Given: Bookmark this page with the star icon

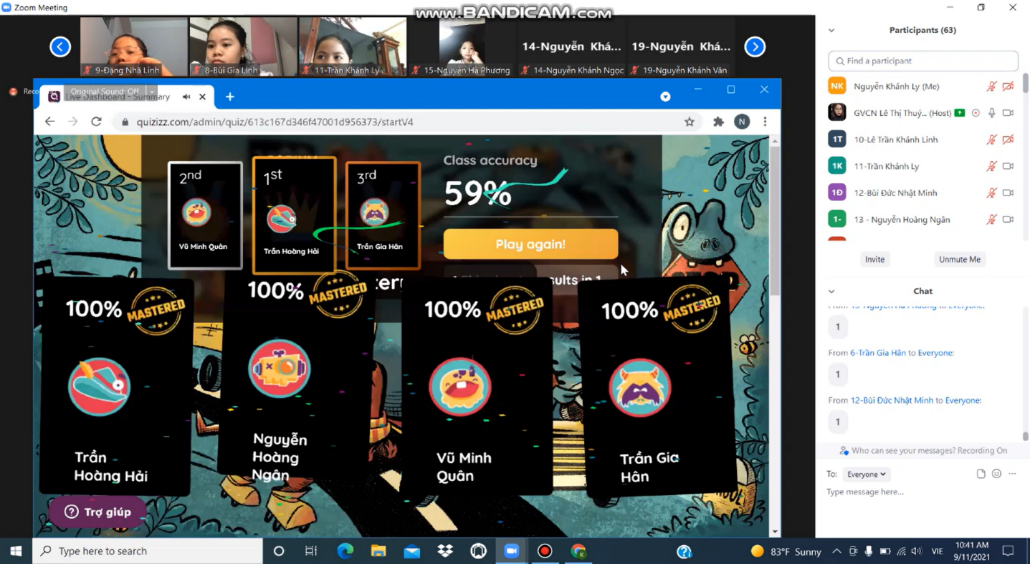Looking at the screenshot, I should 689,121.
